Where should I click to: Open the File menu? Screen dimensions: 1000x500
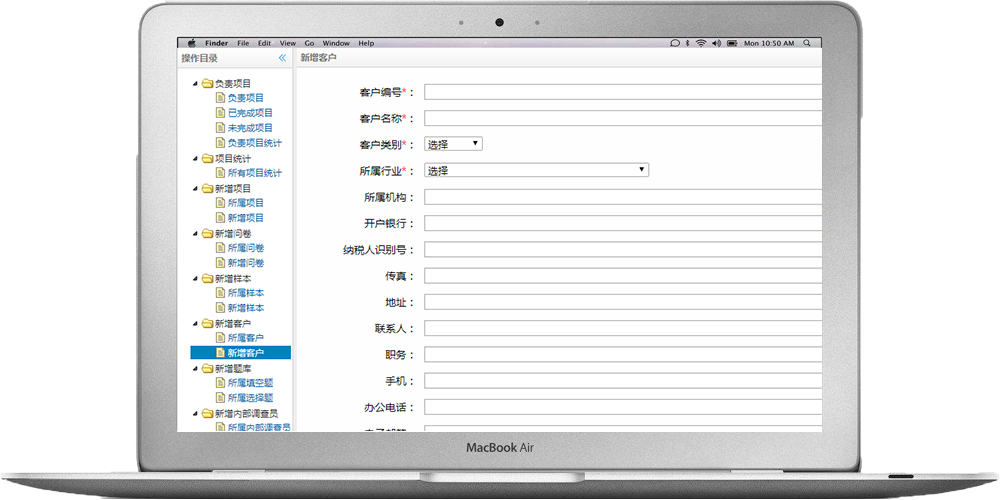pos(243,43)
